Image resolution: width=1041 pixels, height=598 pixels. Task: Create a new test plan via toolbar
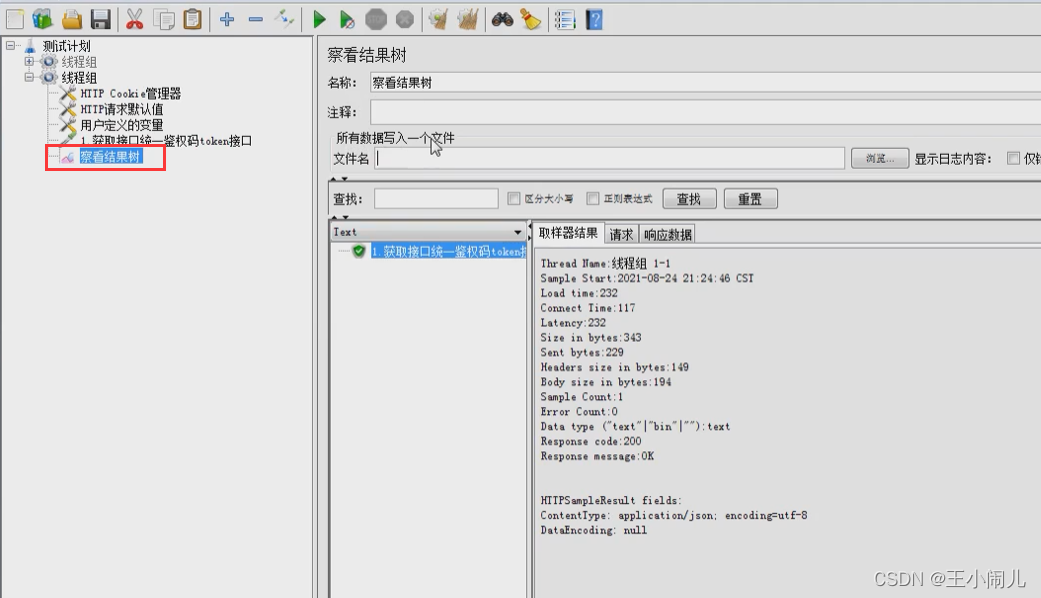[15, 19]
